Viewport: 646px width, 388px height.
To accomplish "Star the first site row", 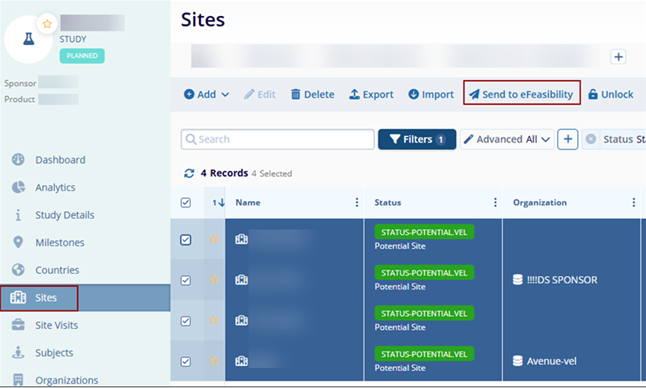I will pos(214,239).
